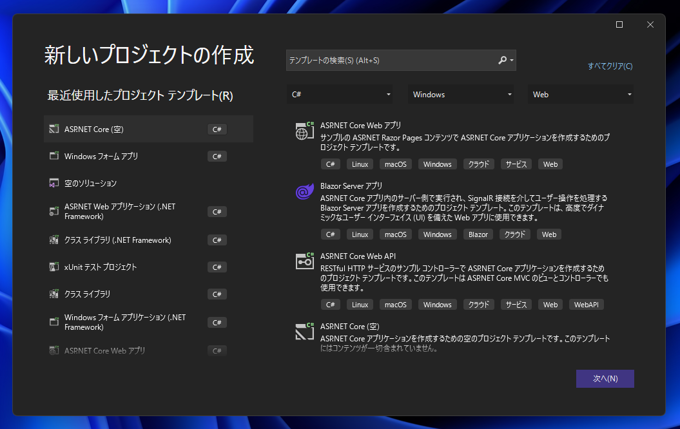Click the ASP.NET Core (空) template icon in results

coord(304,332)
